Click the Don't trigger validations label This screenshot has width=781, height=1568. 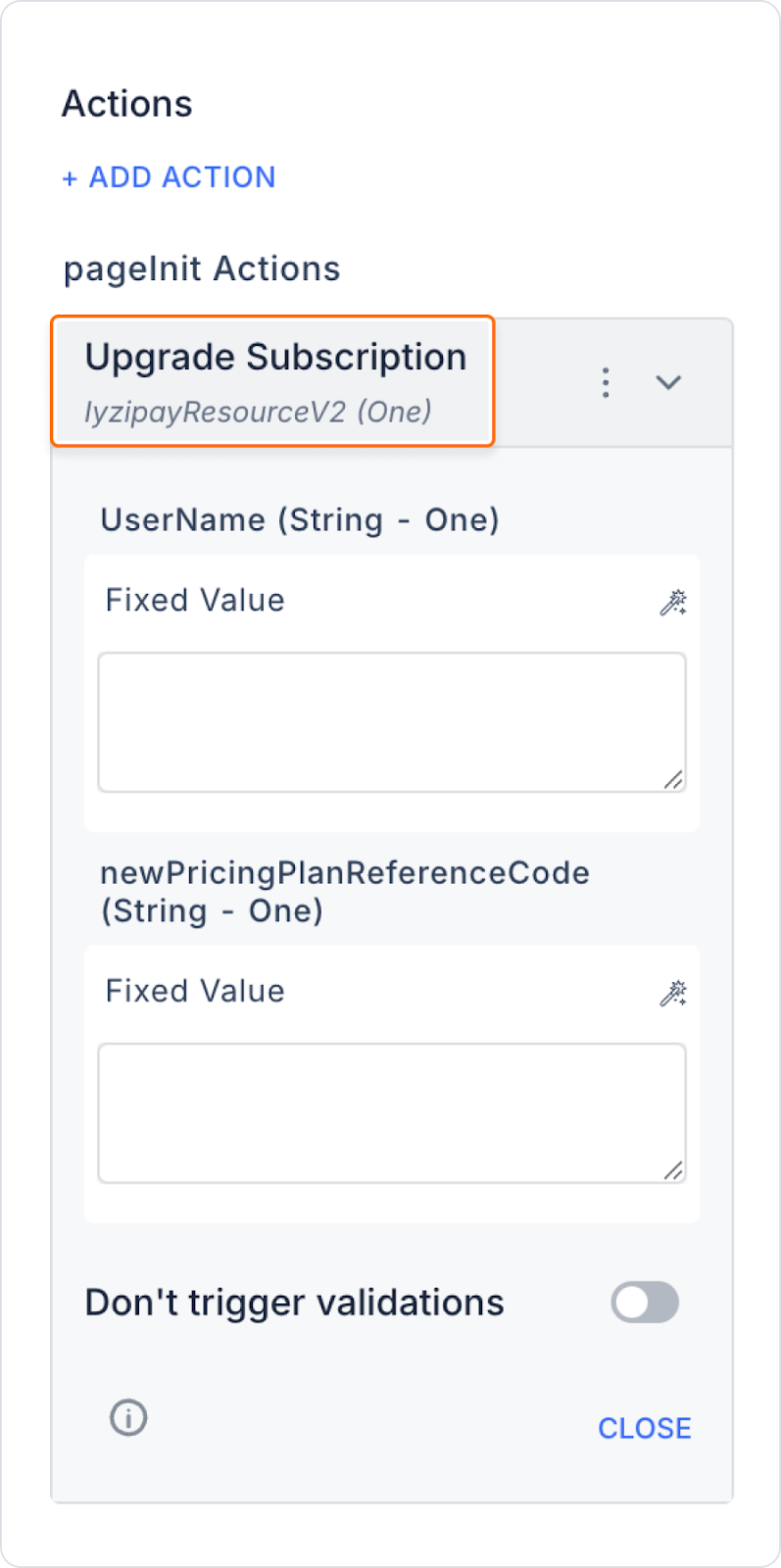(x=295, y=1302)
